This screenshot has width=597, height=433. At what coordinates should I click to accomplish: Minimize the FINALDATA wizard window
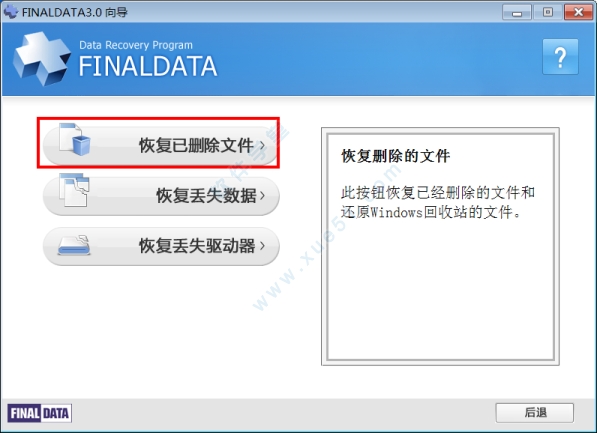point(517,12)
